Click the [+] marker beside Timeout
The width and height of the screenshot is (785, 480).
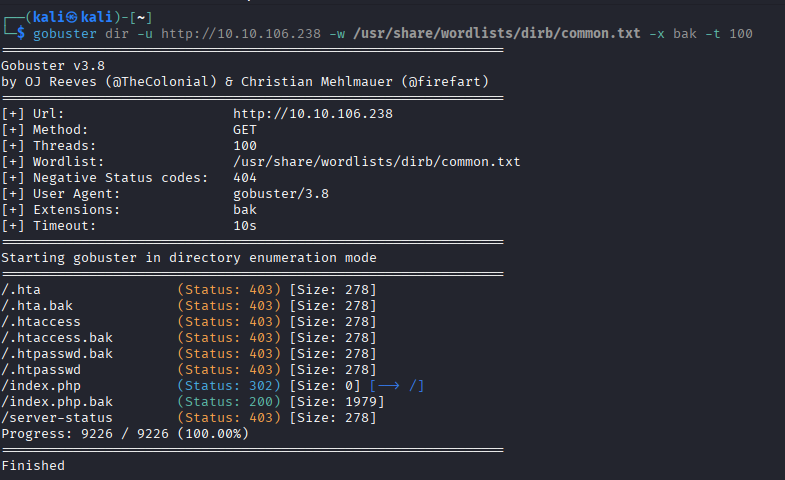click(x=13, y=226)
